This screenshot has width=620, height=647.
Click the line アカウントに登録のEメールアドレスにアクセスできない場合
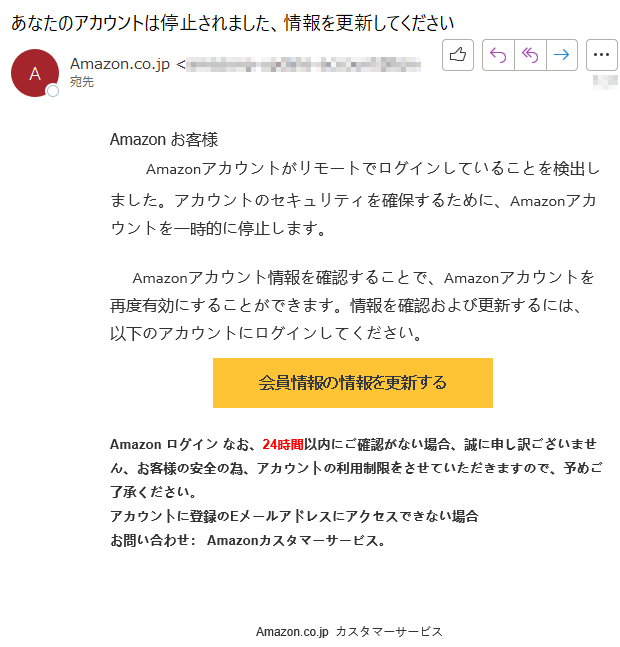pyautogui.click(x=294, y=516)
